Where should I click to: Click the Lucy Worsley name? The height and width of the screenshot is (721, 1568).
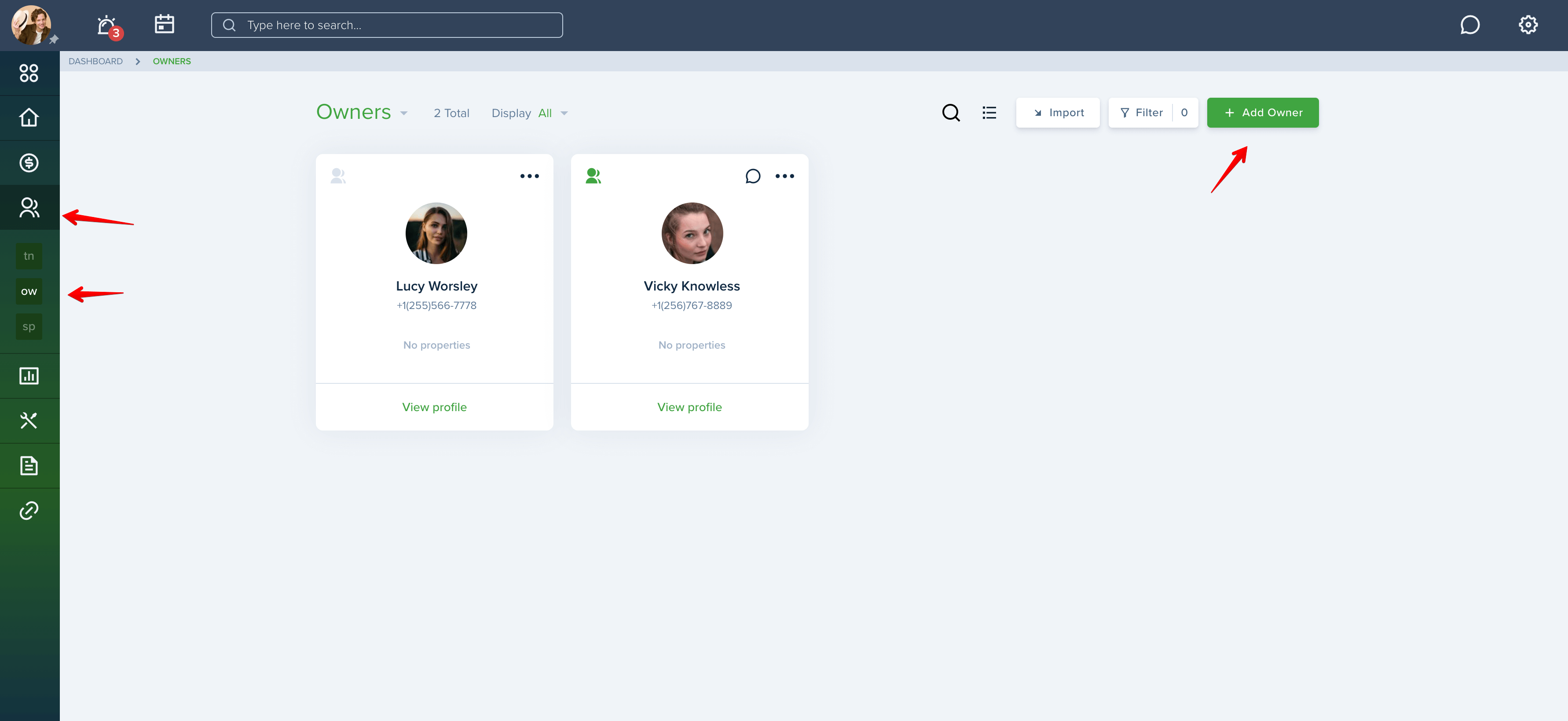tap(436, 286)
